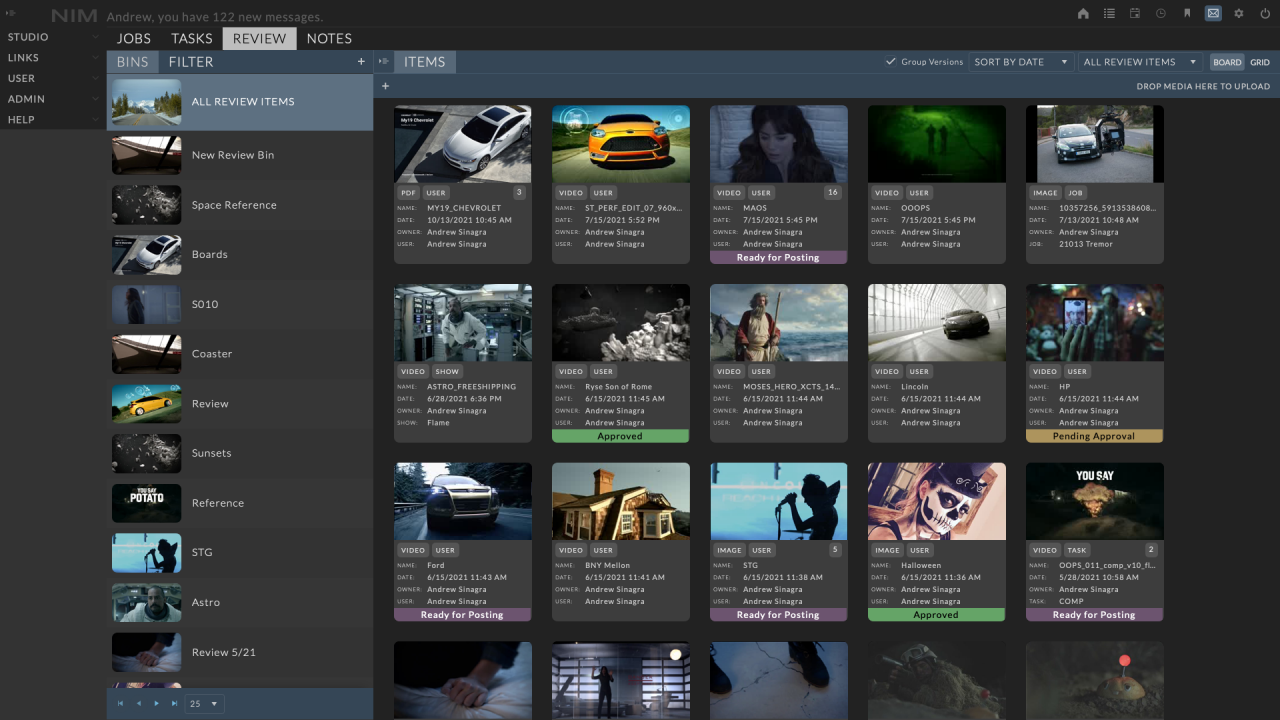This screenshot has height=720, width=1280.
Task: Open the settings gear icon
Action: [x=1238, y=13]
